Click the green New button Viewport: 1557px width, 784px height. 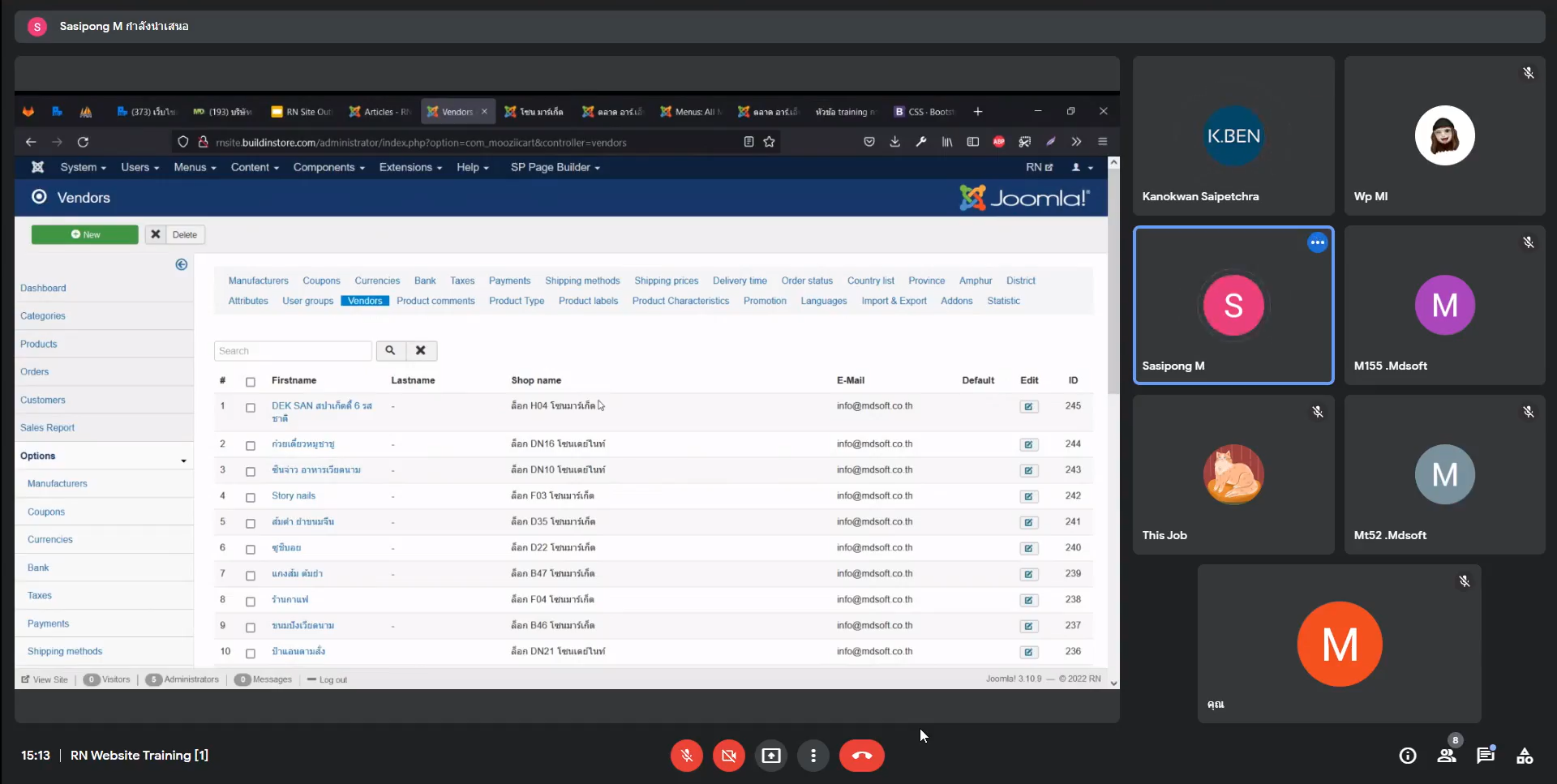click(x=85, y=234)
